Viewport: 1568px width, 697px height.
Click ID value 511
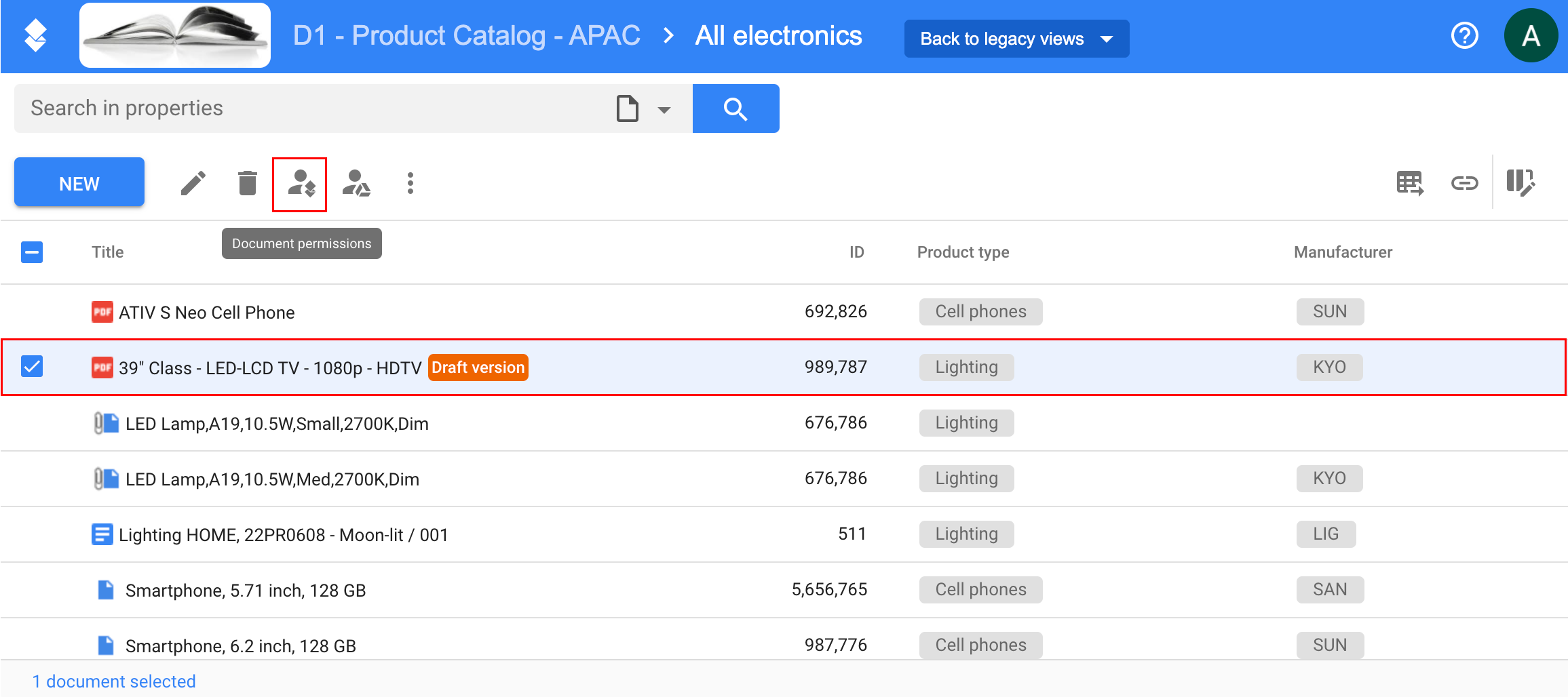pos(852,534)
